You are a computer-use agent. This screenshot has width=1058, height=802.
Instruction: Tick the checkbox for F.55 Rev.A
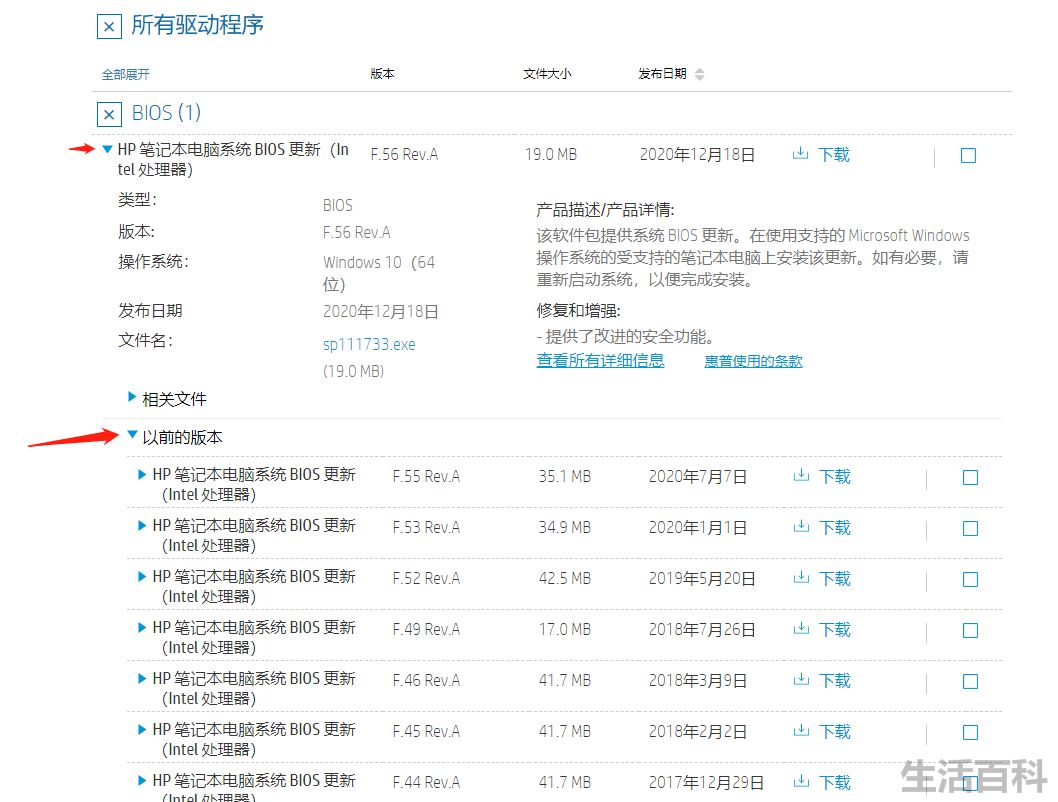coord(970,478)
